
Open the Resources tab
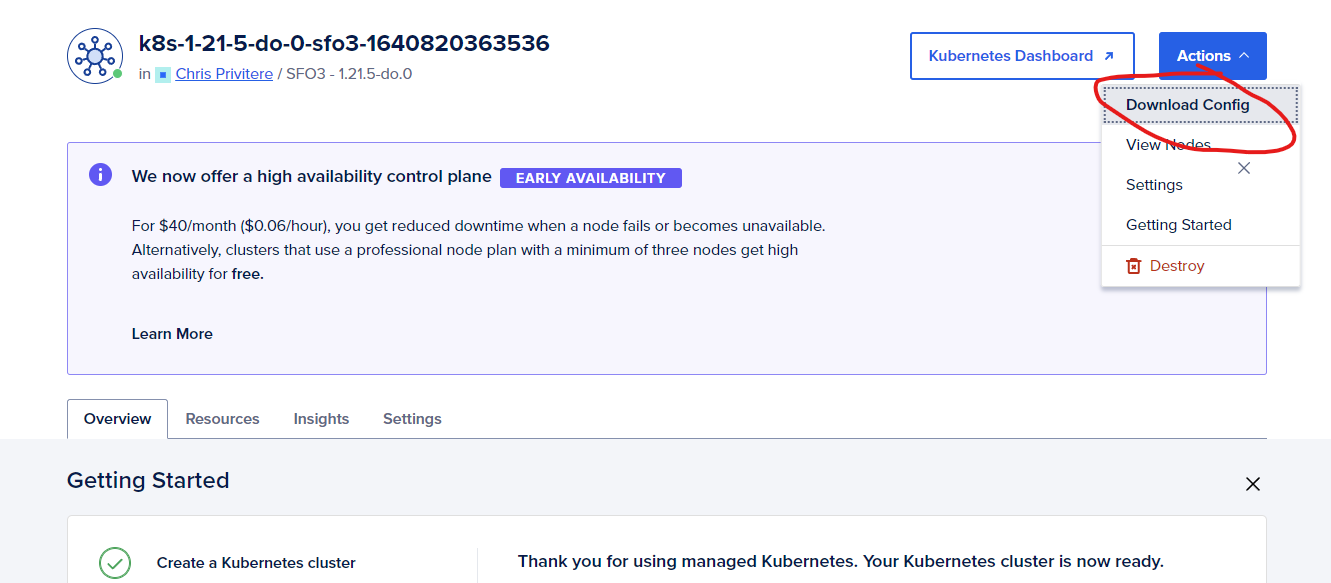[222, 419]
